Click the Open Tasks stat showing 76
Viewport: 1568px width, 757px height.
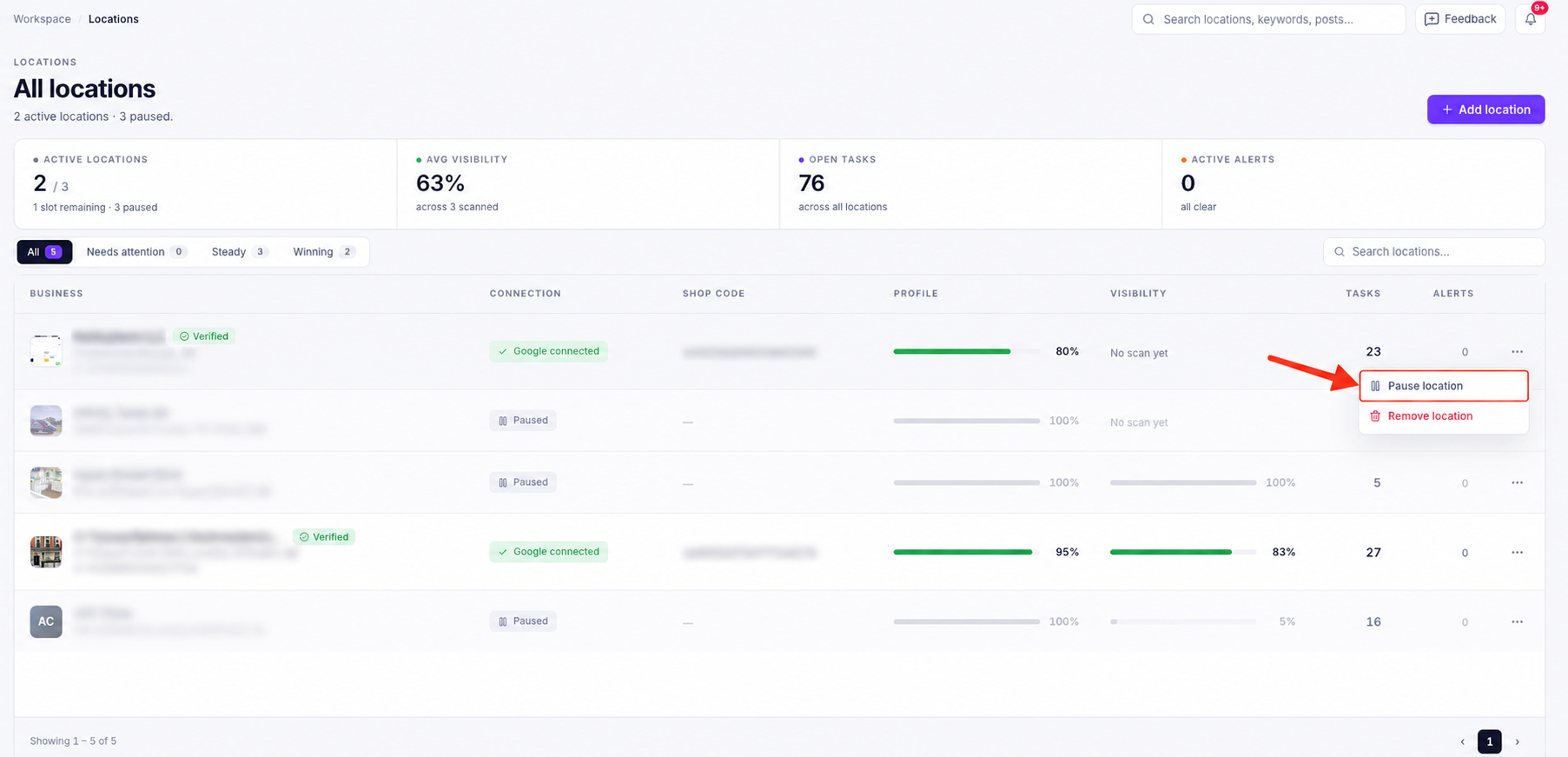click(970, 184)
